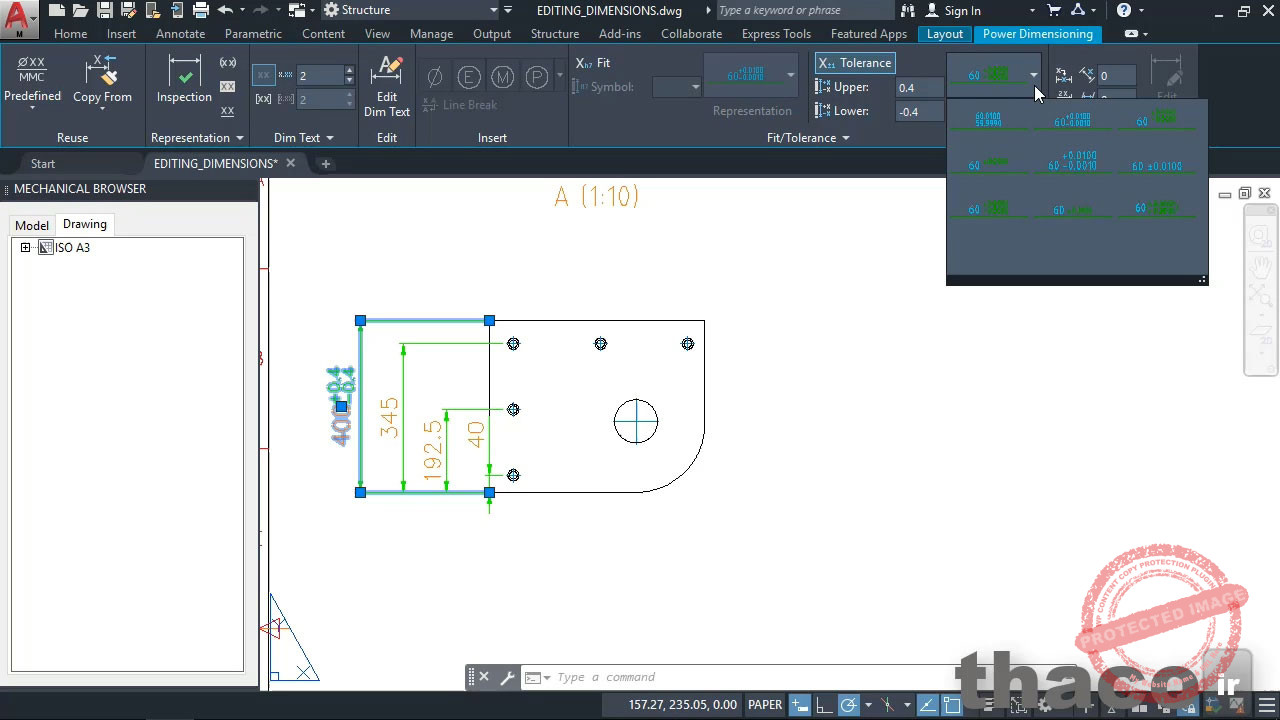Switch to the Parametric ribbon tab
This screenshot has height=720, width=1280.
[x=253, y=34]
